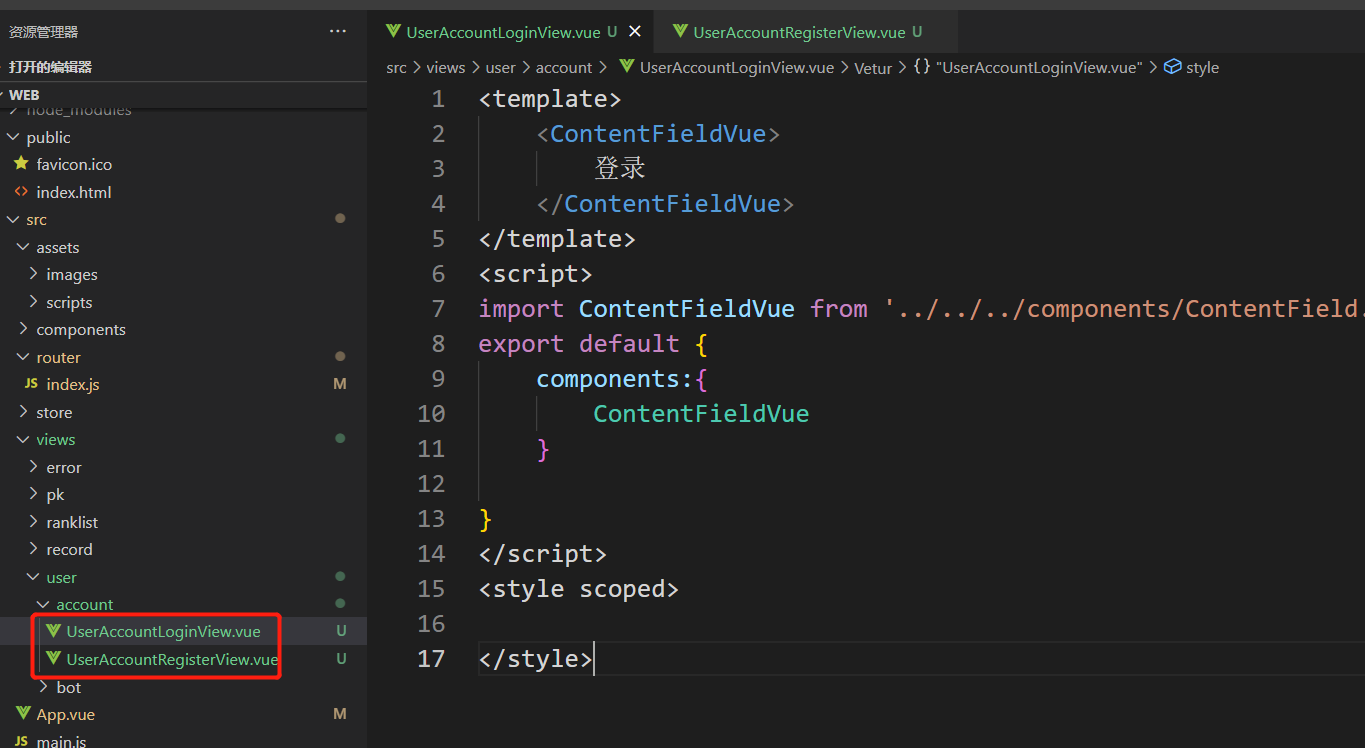Click the Vue icon beside UserAccountRegisterView.vue in tree
The height and width of the screenshot is (748, 1365).
pyautogui.click(x=54, y=659)
